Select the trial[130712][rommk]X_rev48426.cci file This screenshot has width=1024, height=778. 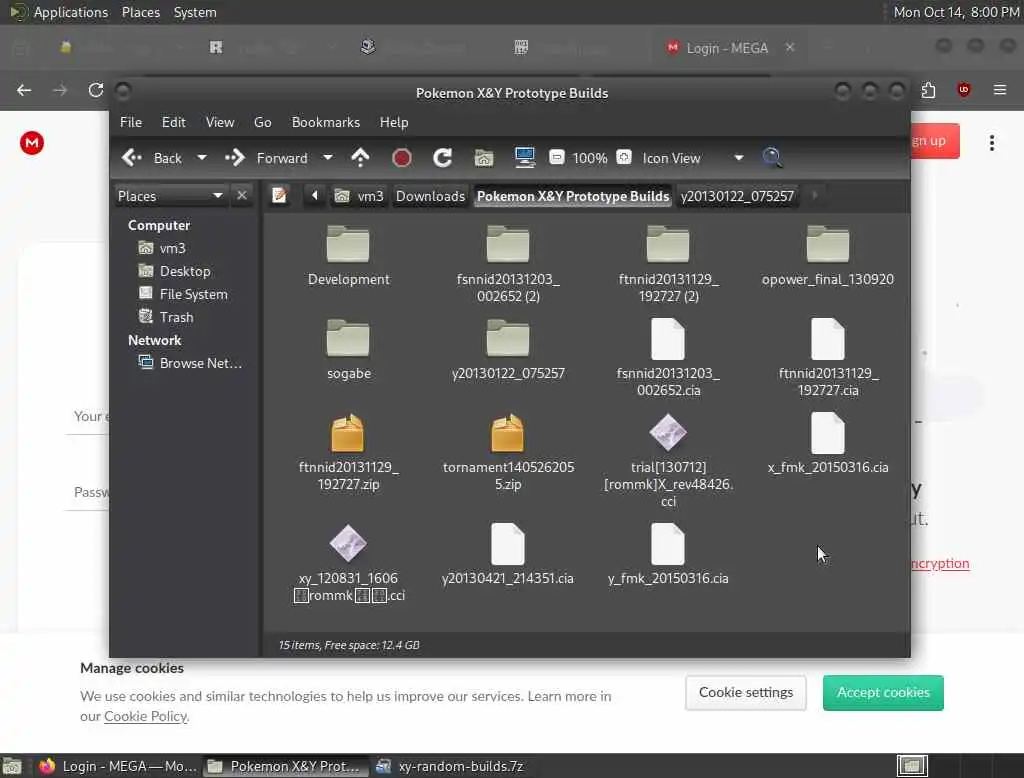tap(667, 460)
